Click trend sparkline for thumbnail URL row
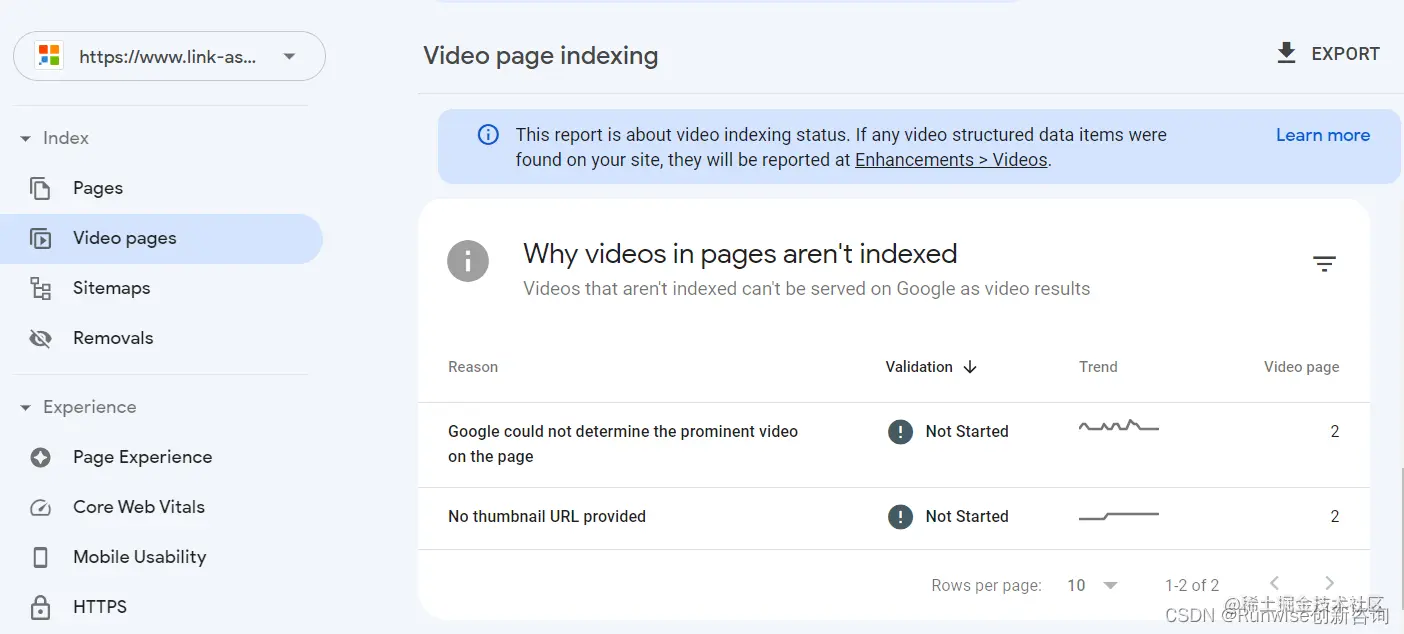 pos(1119,516)
